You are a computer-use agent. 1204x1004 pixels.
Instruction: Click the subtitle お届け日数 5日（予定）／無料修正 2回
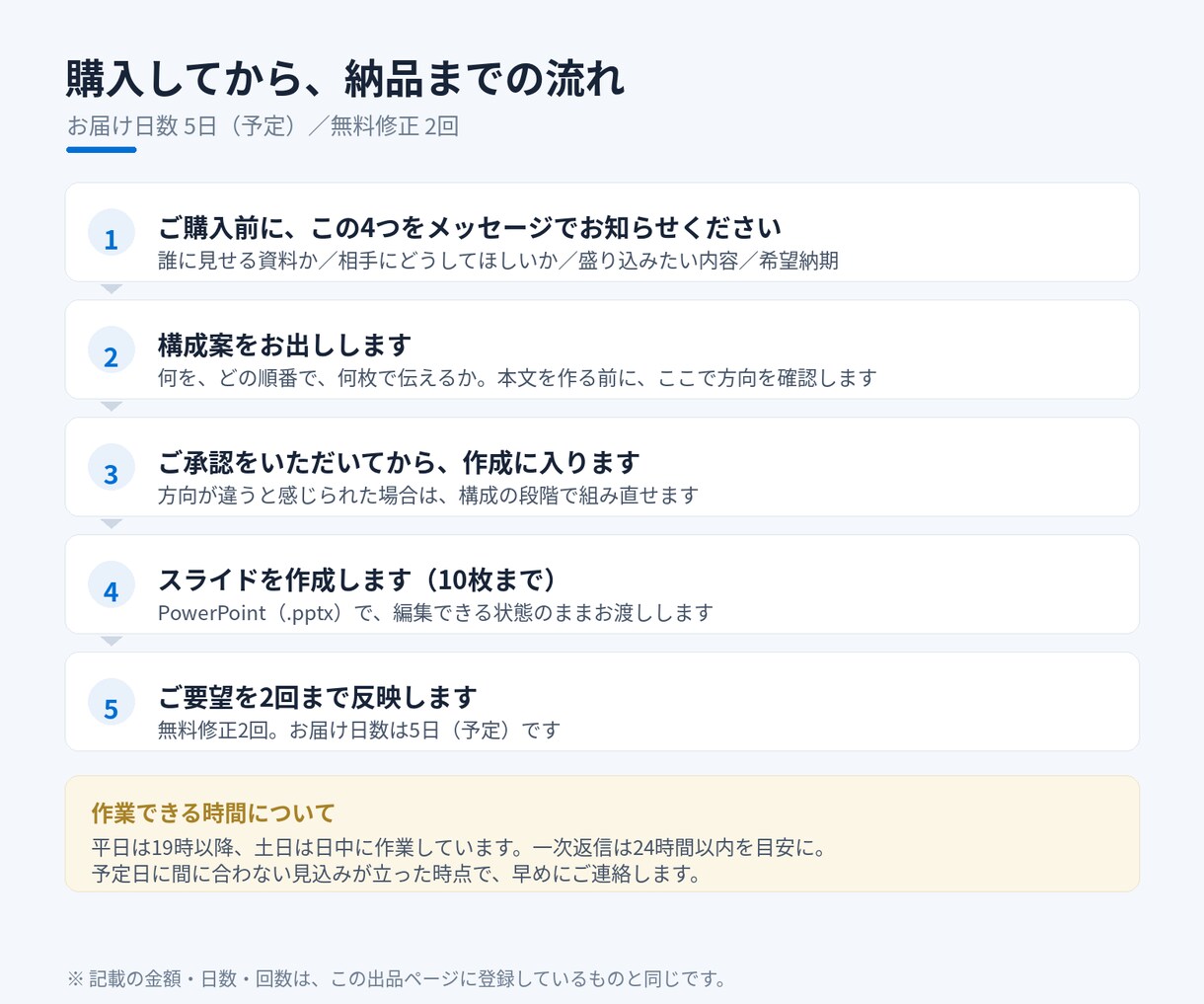(263, 126)
